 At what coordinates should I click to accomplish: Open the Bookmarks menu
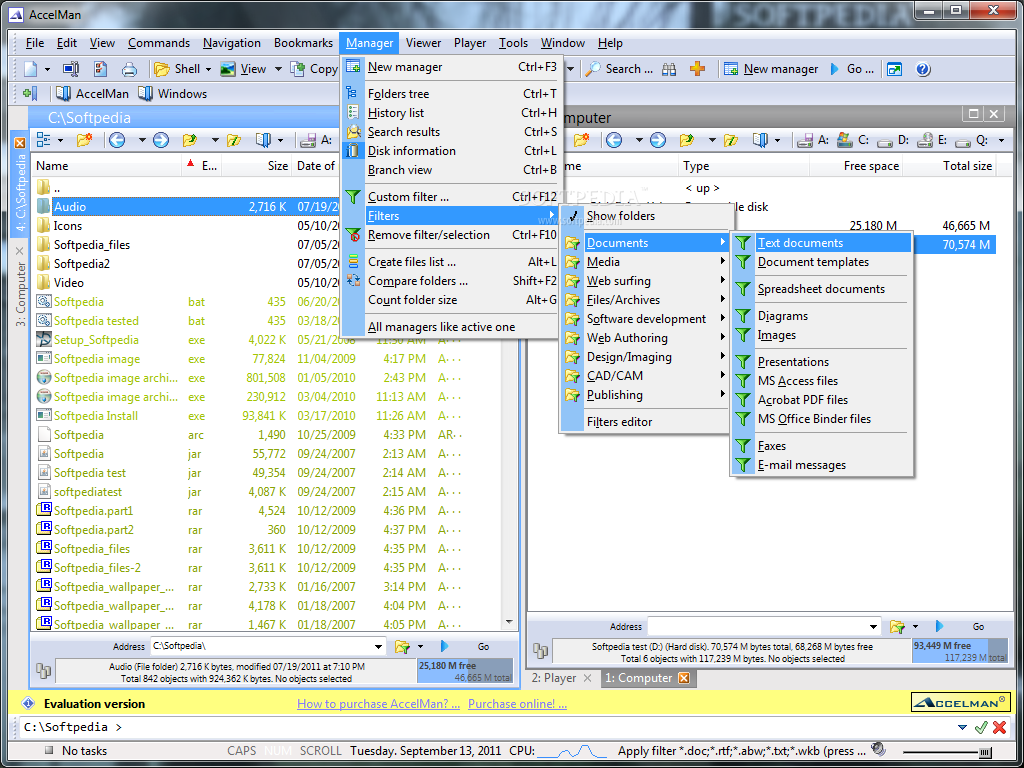[x=303, y=43]
